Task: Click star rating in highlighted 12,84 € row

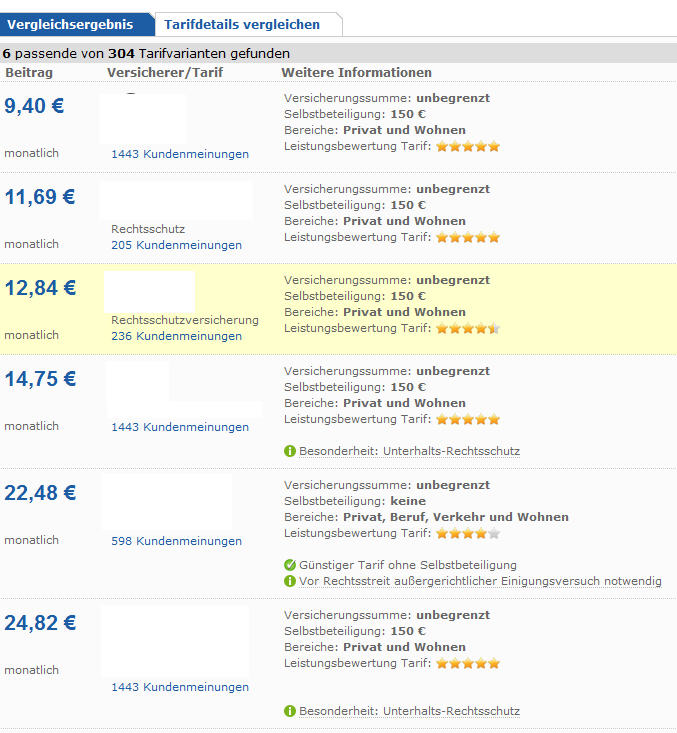Action: [467, 328]
